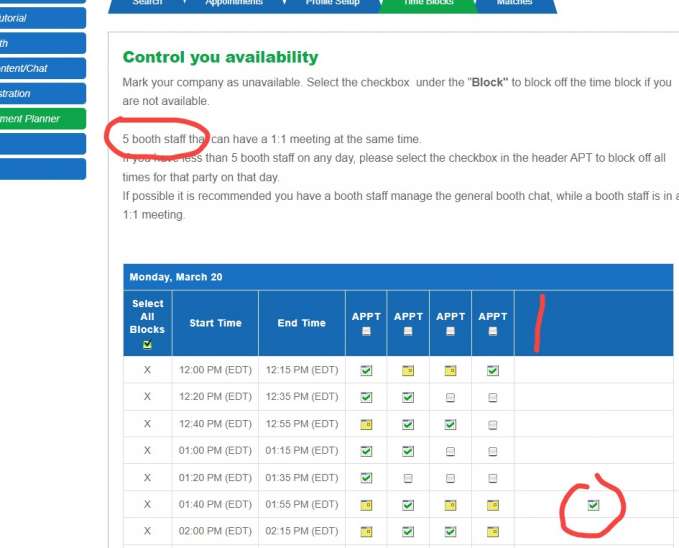Select the green Time Blocks tab
Screen dimensions: 679x548
coord(428,4)
